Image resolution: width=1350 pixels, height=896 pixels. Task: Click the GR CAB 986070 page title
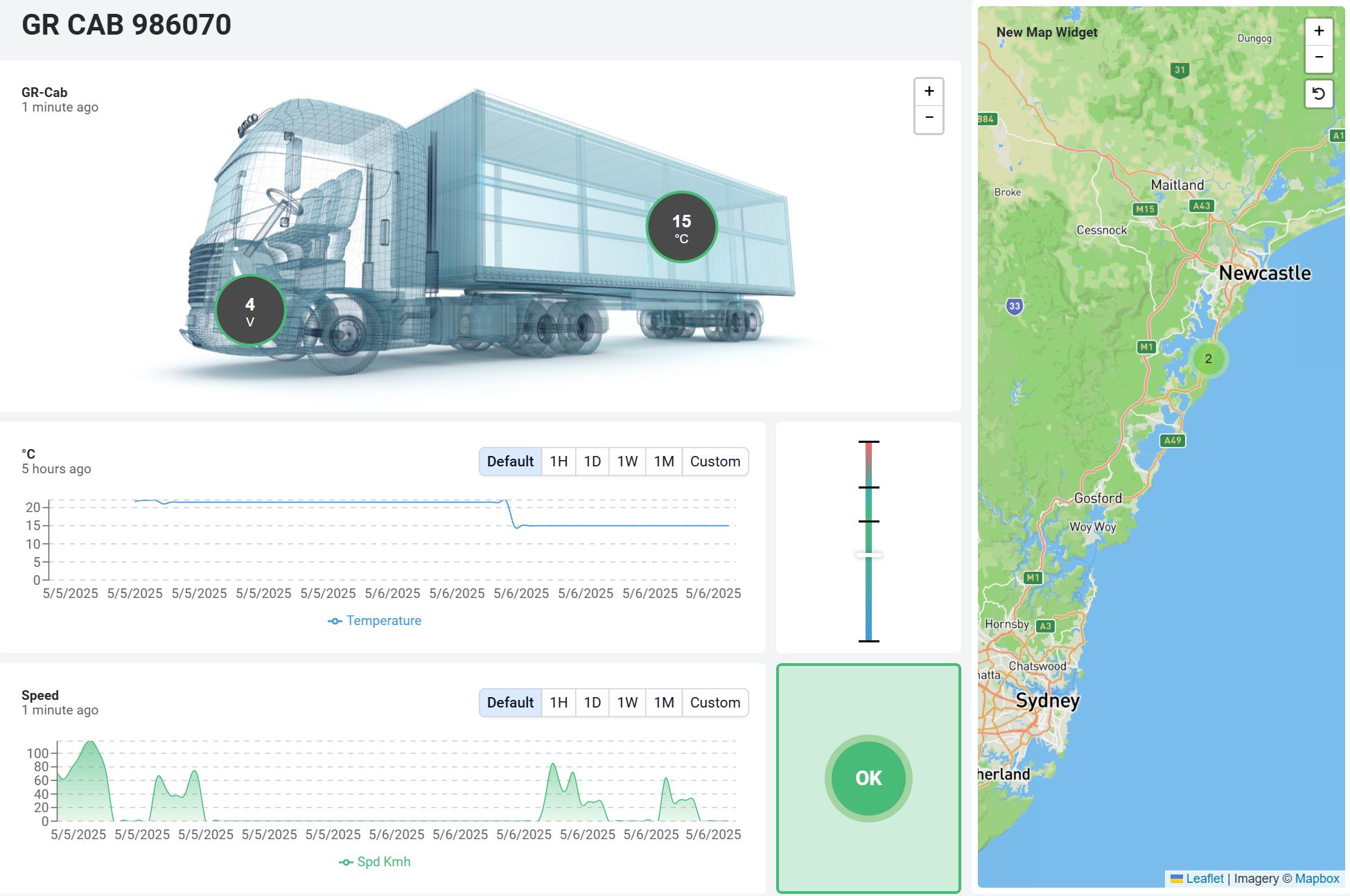click(126, 25)
